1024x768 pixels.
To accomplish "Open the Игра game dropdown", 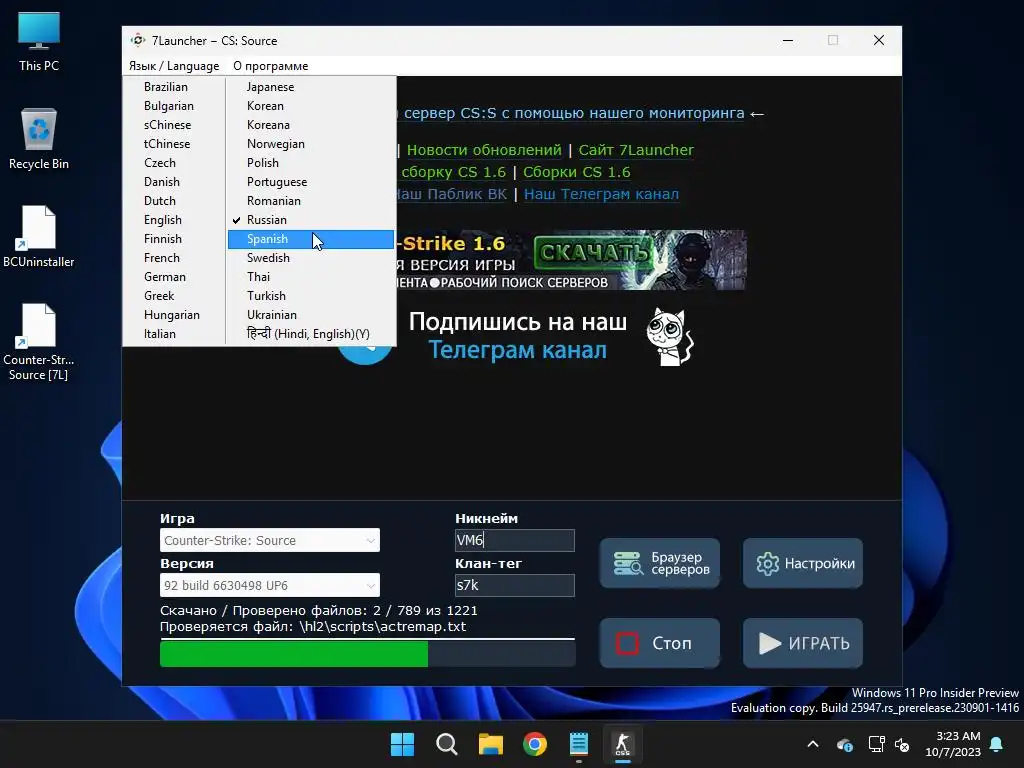I will pyautogui.click(x=270, y=540).
